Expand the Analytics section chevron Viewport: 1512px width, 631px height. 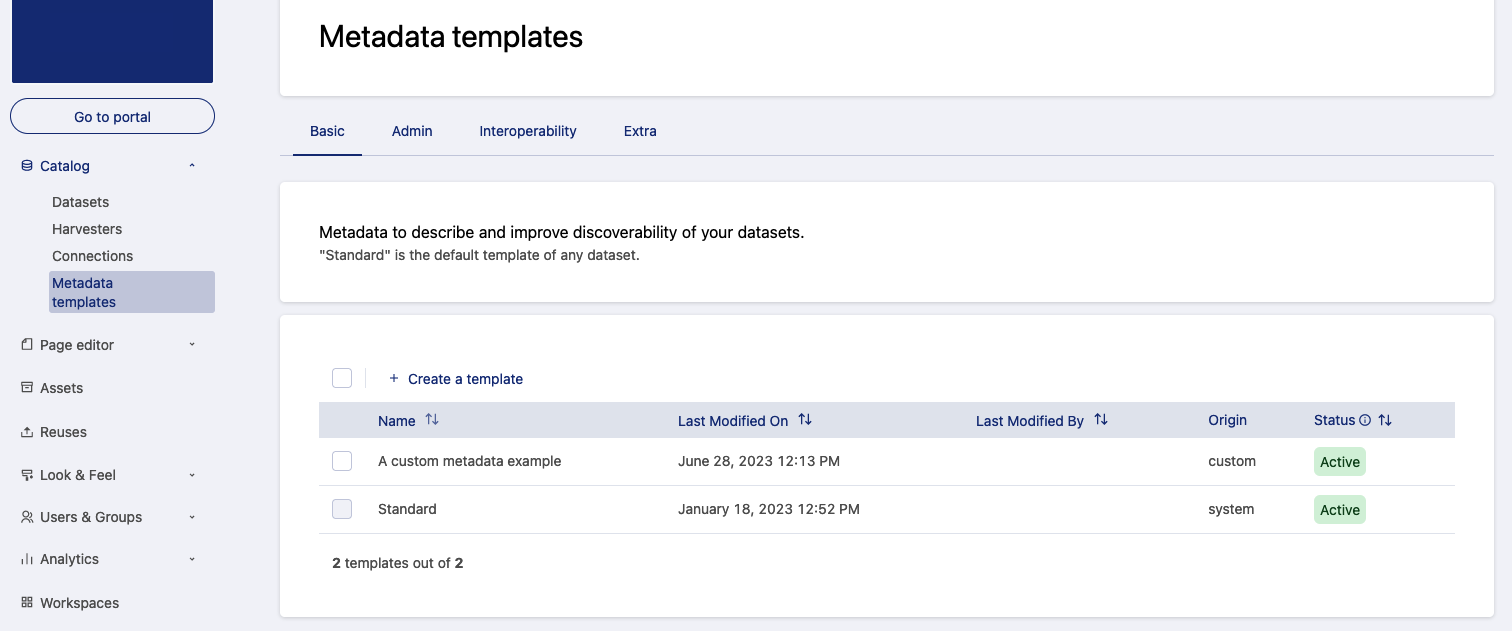192,559
